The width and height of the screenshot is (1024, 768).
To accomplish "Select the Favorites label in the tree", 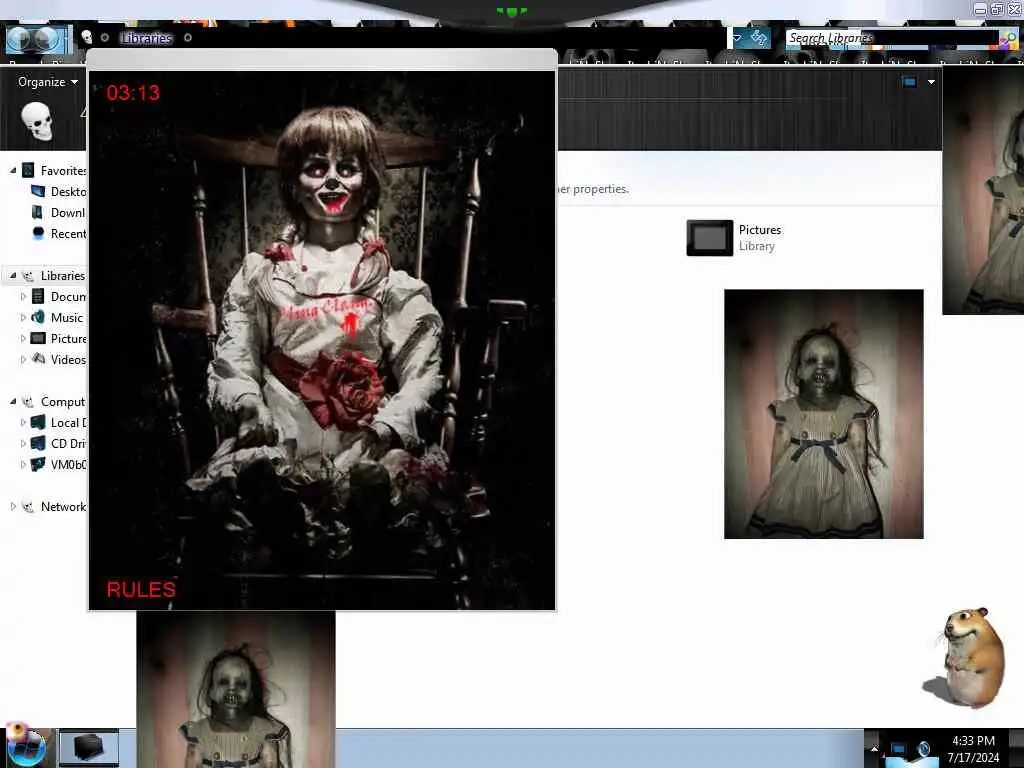I will click(x=63, y=170).
